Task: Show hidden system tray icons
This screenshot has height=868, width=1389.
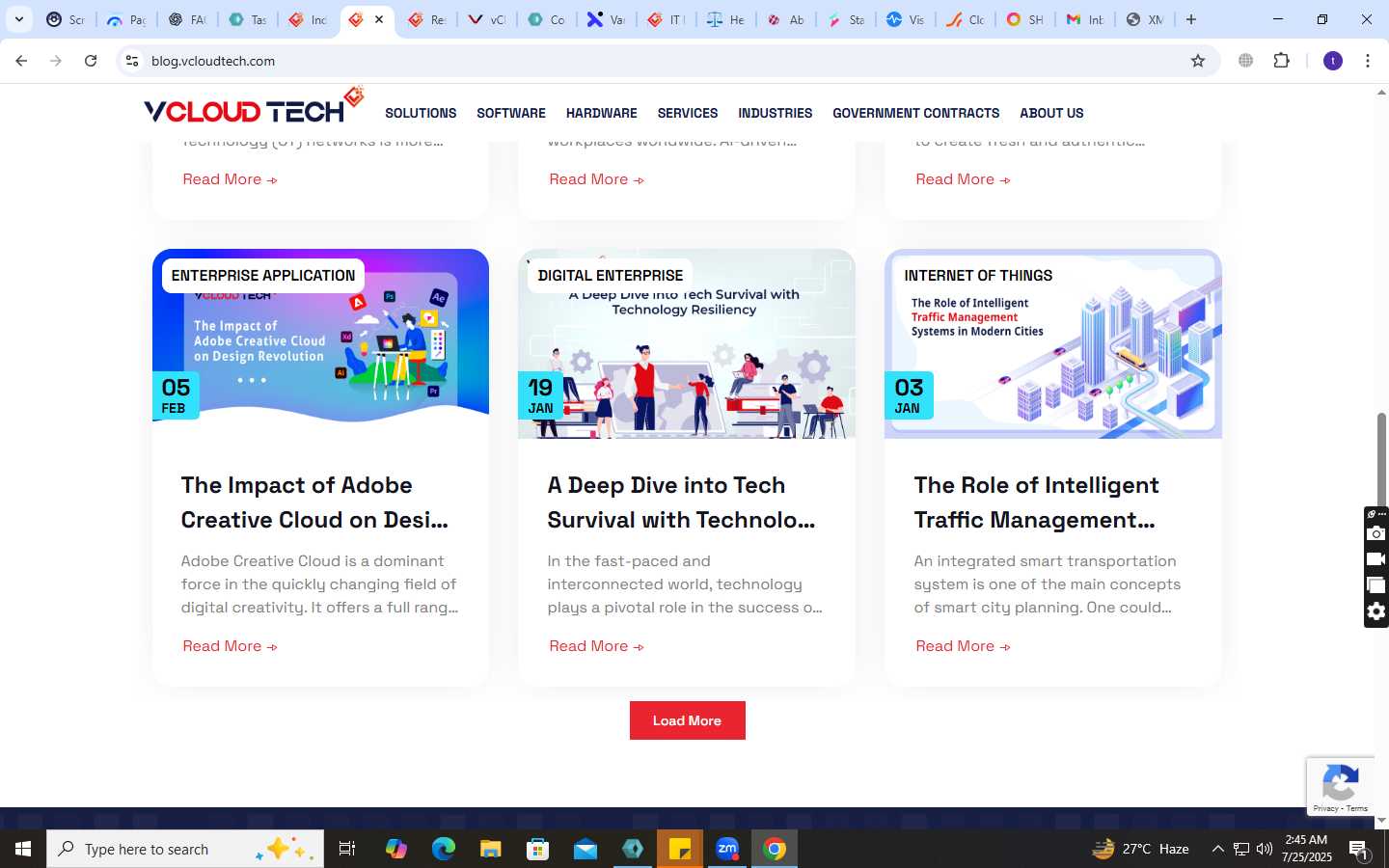Action: pyautogui.click(x=1217, y=849)
